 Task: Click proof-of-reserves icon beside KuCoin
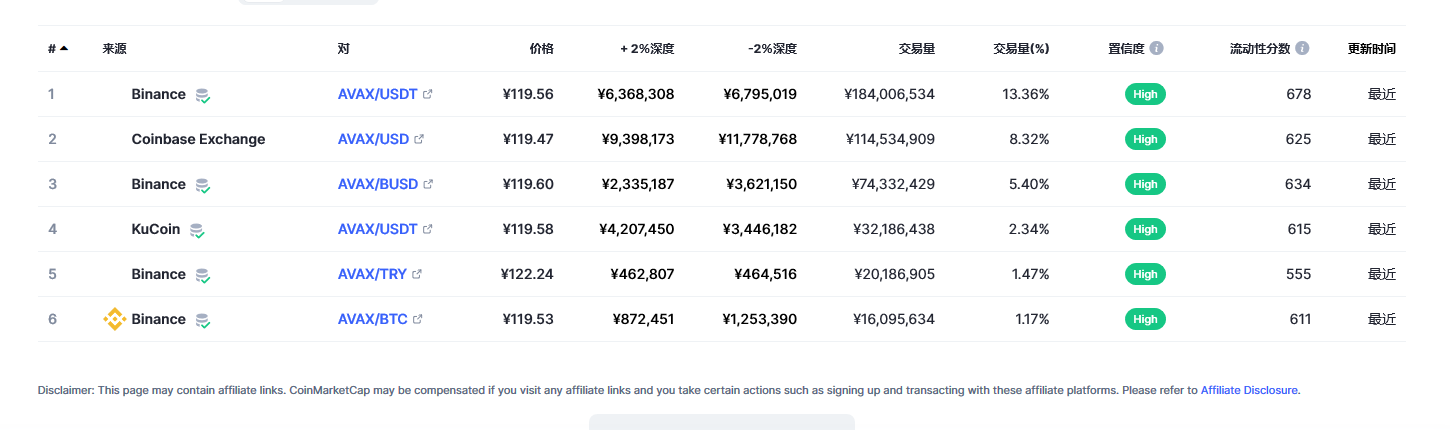[x=198, y=230]
